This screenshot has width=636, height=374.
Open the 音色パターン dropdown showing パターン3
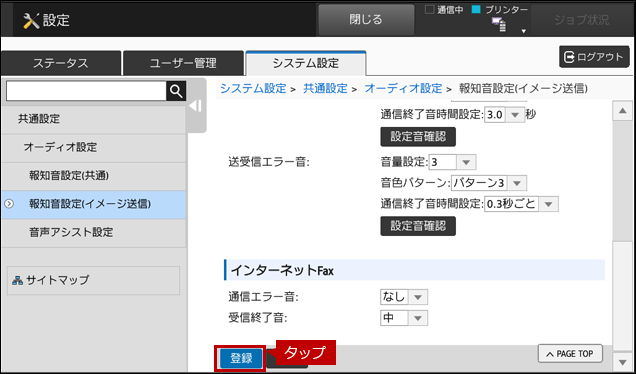[489, 183]
